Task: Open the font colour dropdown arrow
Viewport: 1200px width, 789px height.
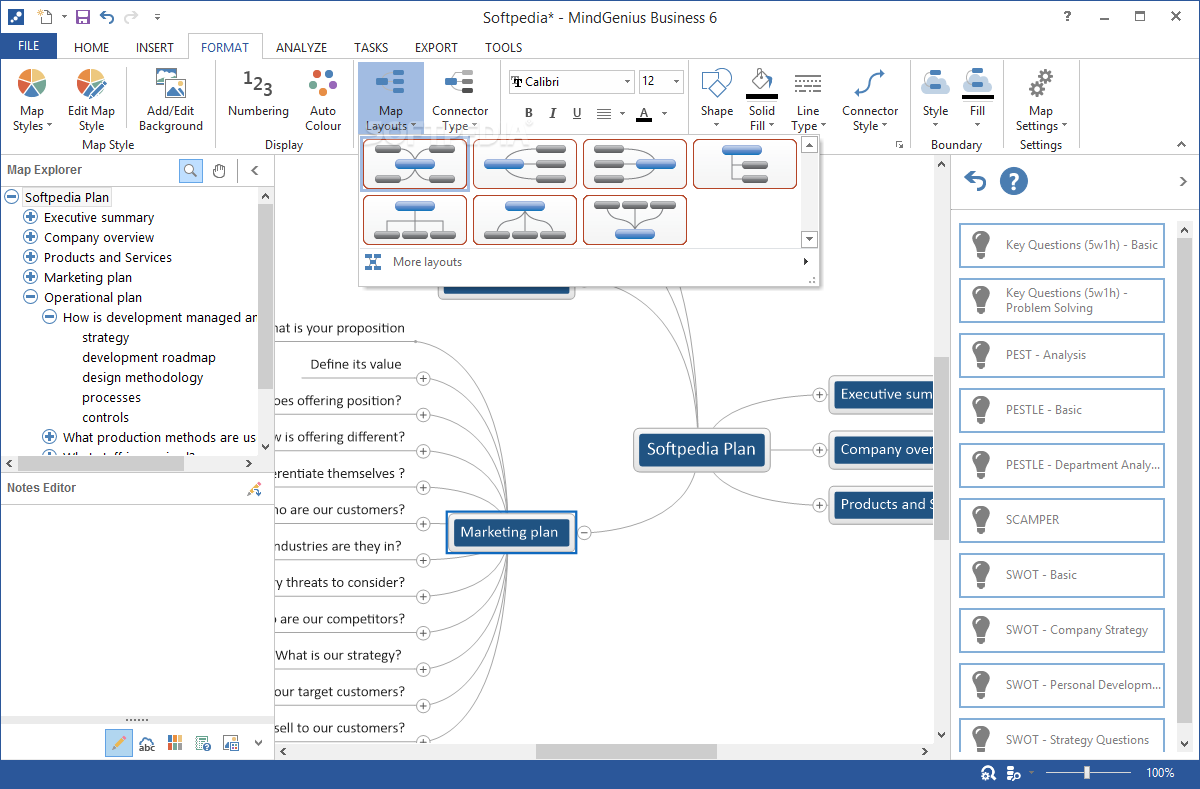Action: (662, 113)
